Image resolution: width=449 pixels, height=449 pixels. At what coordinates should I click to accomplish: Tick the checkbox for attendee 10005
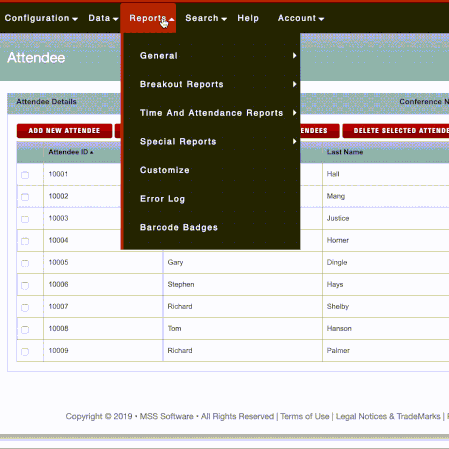[25, 263]
